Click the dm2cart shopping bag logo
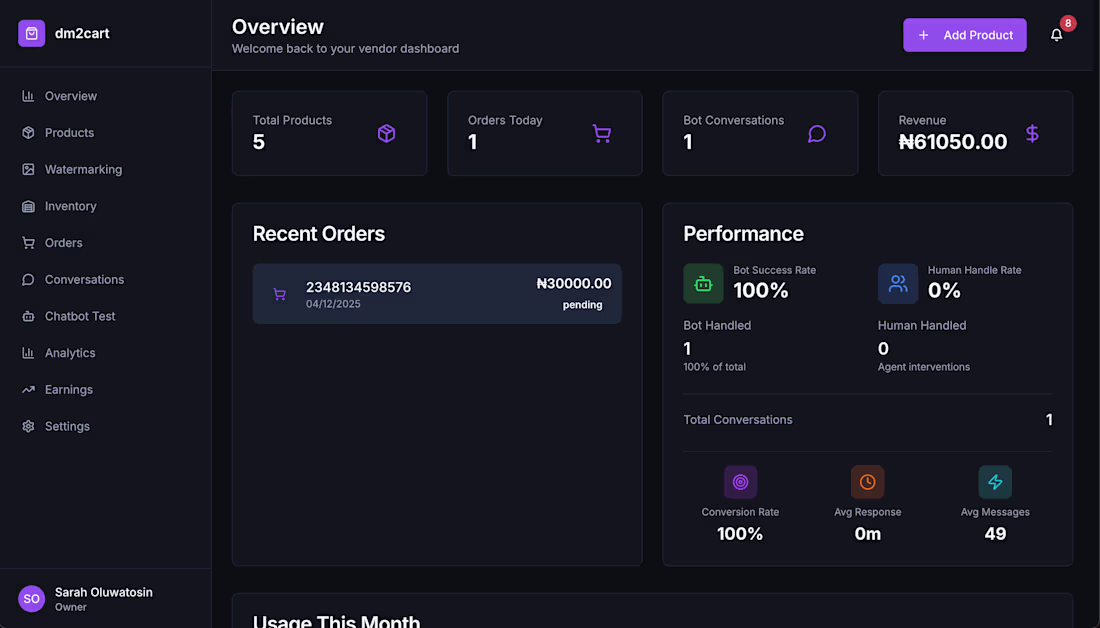The height and width of the screenshot is (628, 1100). 32,34
